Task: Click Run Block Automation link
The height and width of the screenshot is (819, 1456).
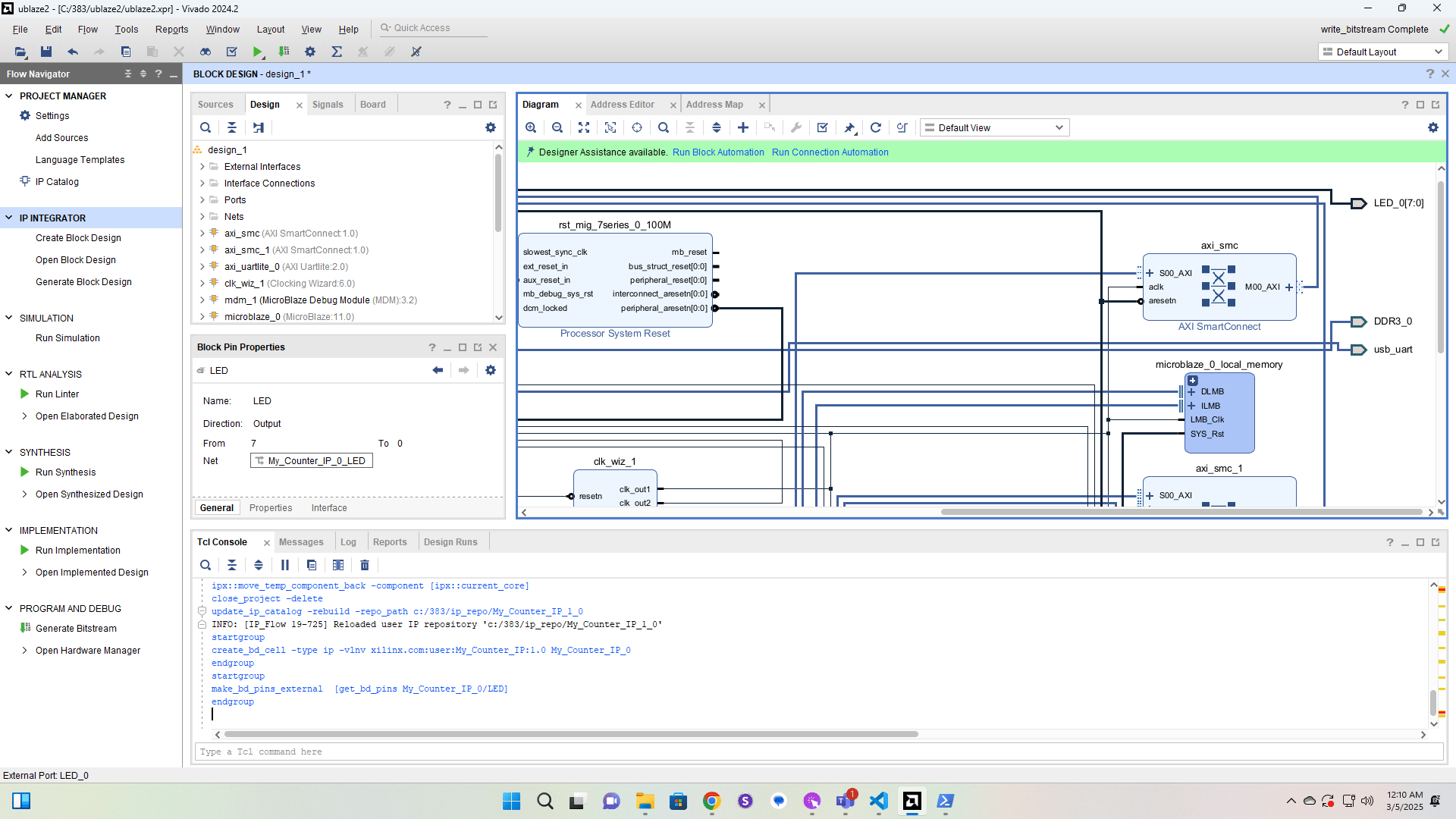Action: (x=718, y=152)
